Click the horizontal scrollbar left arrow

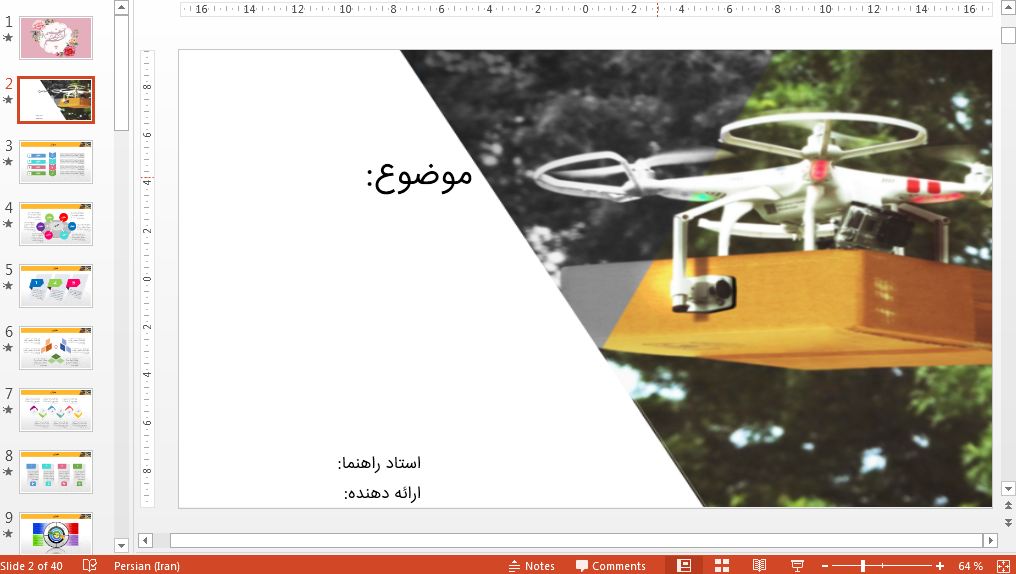(x=146, y=540)
